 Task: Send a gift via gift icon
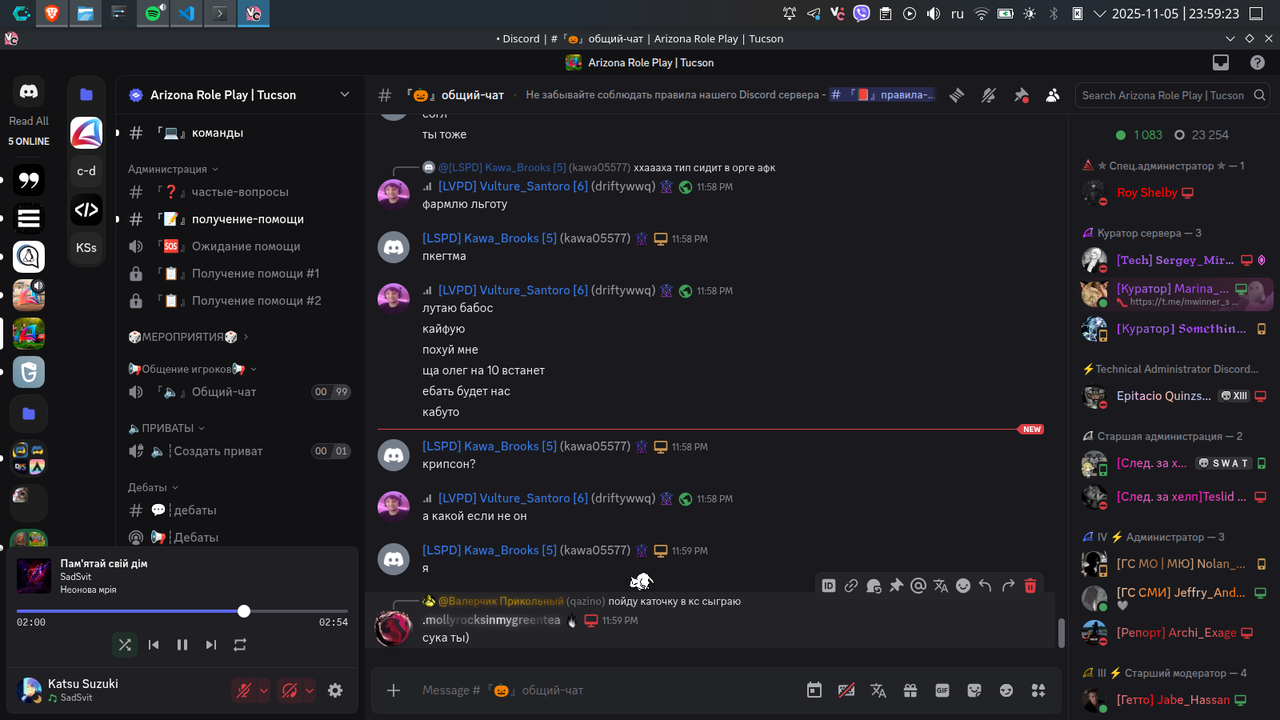tap(910, 690)
